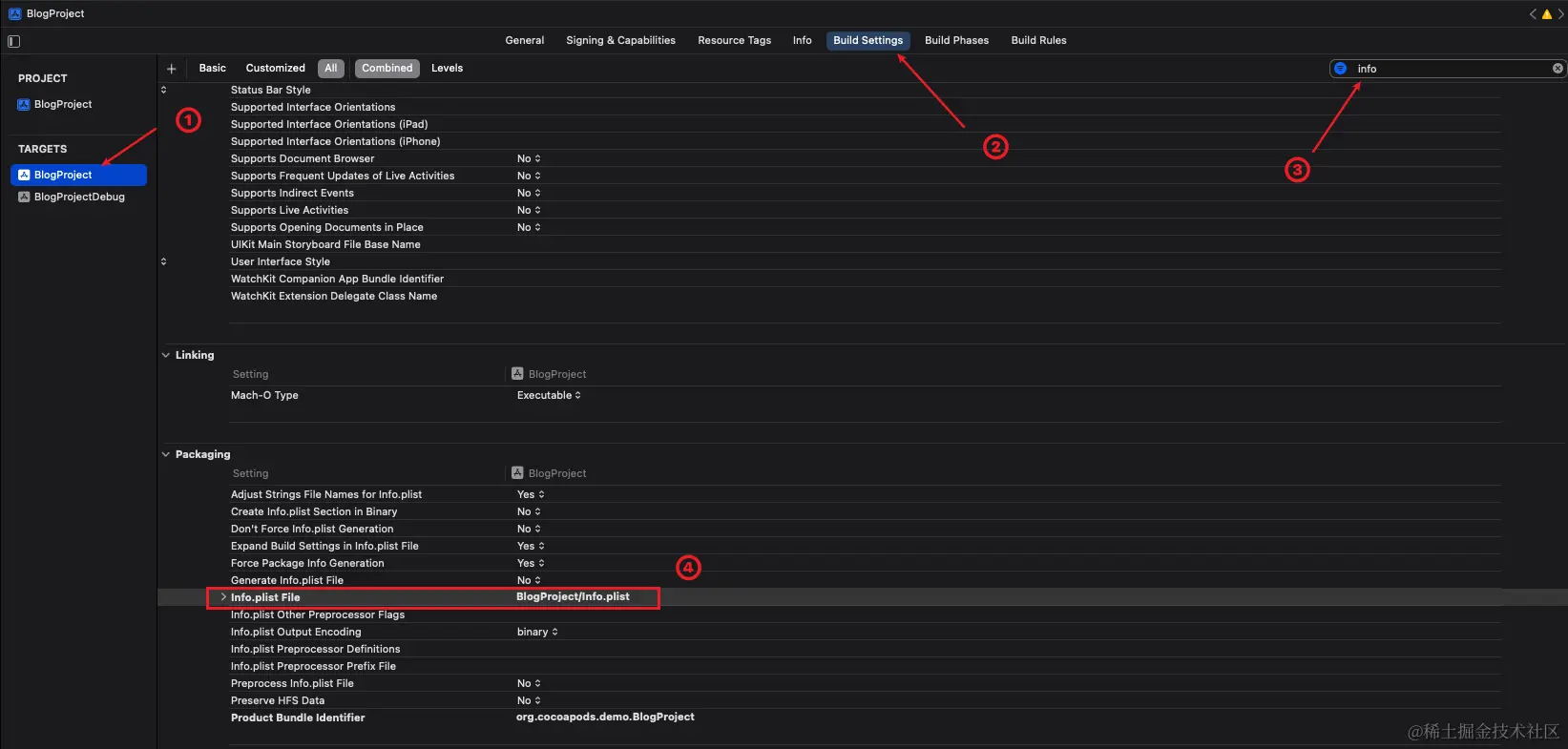Click BlogProject icon in title bar

pyautogui.click(x=15, y=13)
